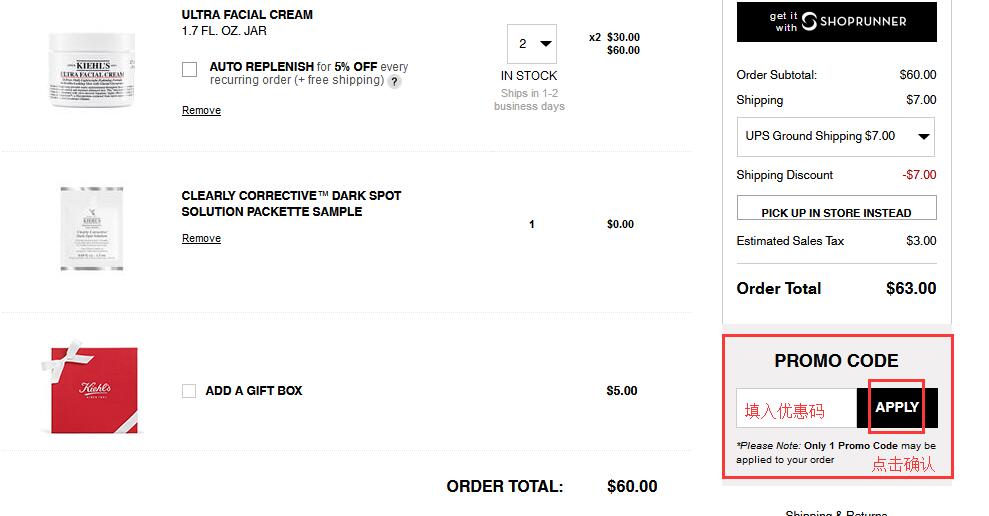Tick the Add a Gift Box checkbox
Image resolution: width=989 pixels, height=516 pixels.
[189, 391]
